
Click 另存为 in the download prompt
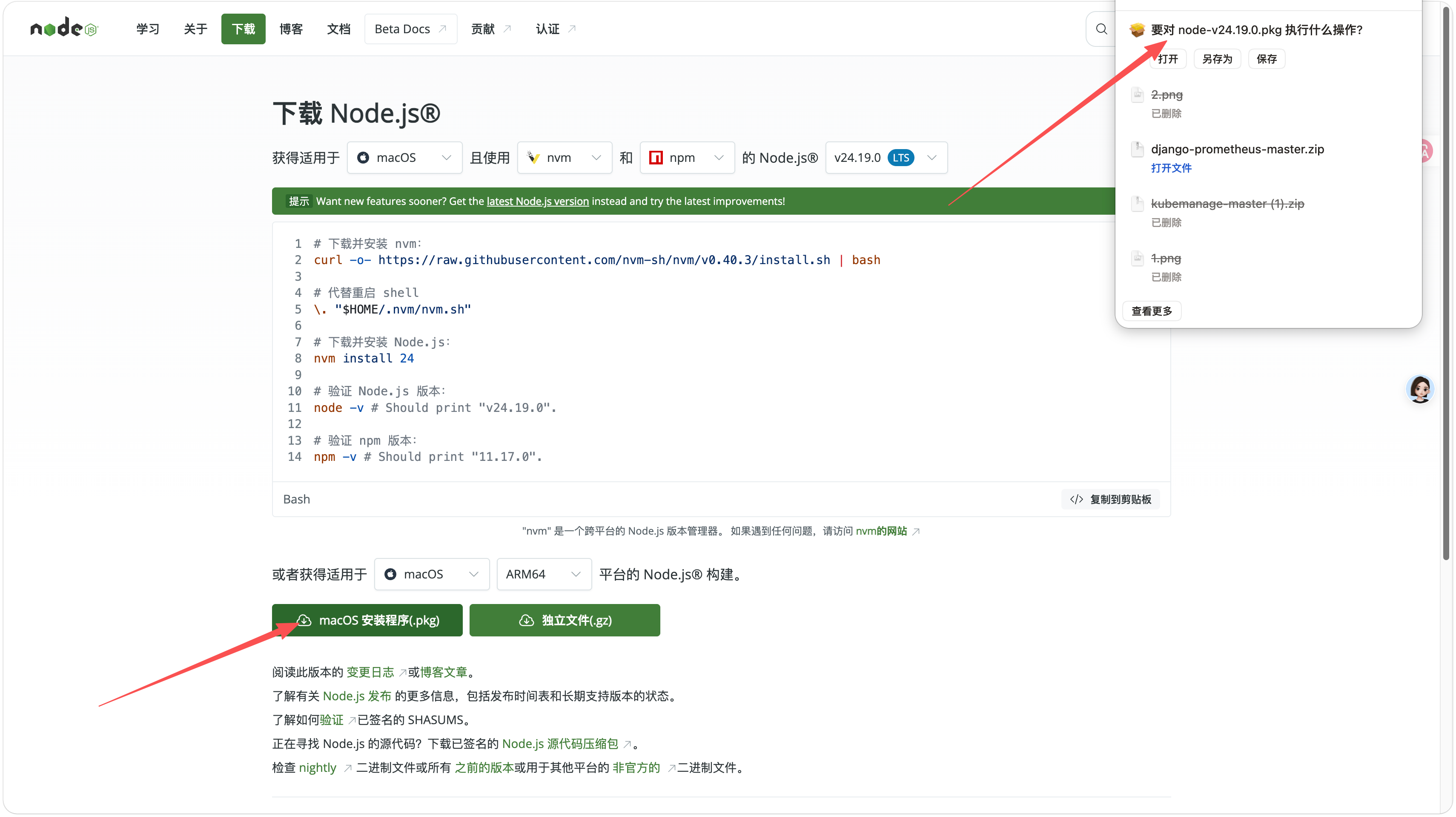pos(1217,59)
